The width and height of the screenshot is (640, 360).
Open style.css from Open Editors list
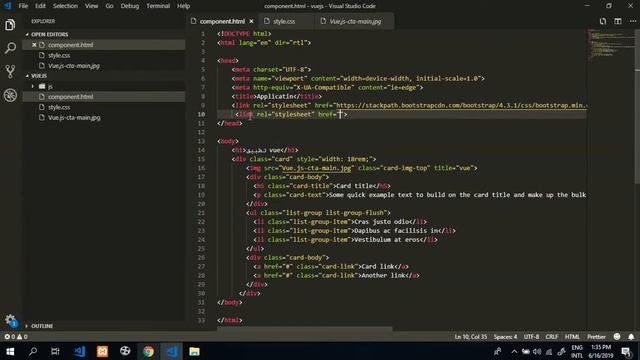[59, 55]
